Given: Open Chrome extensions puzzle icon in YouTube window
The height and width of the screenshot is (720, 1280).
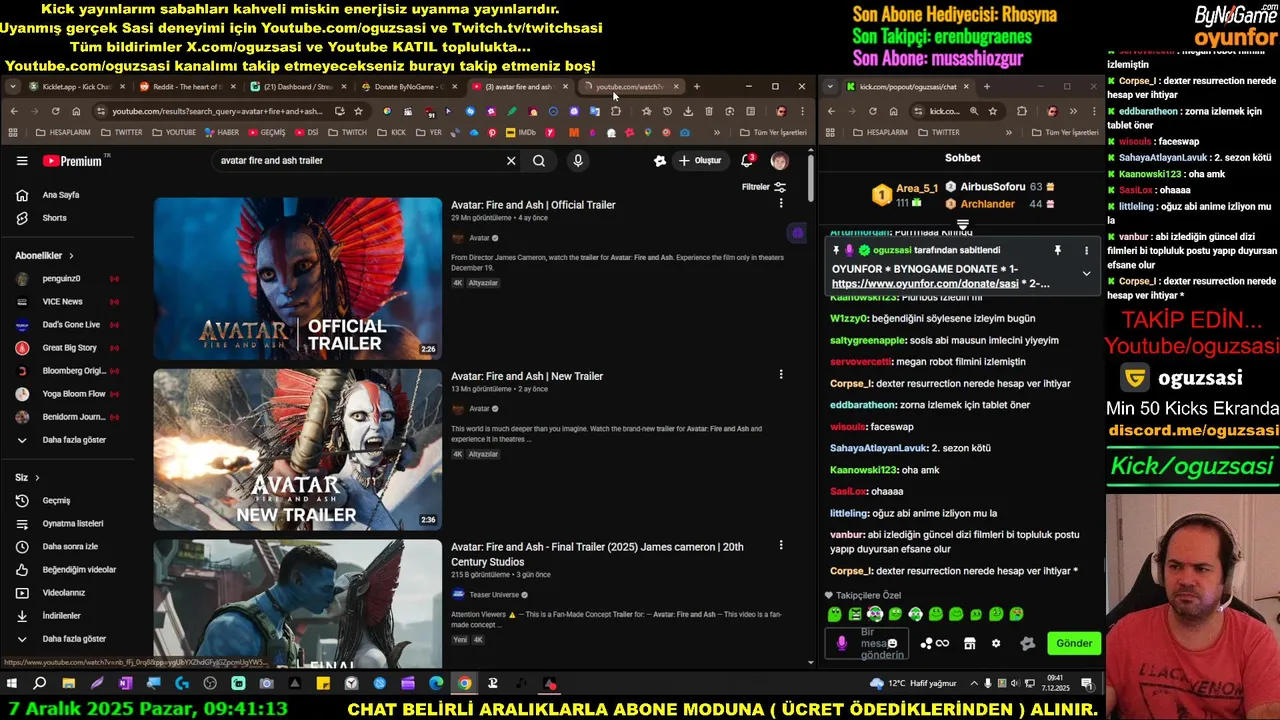Looking at the screenshot, I should click(615, 111).
